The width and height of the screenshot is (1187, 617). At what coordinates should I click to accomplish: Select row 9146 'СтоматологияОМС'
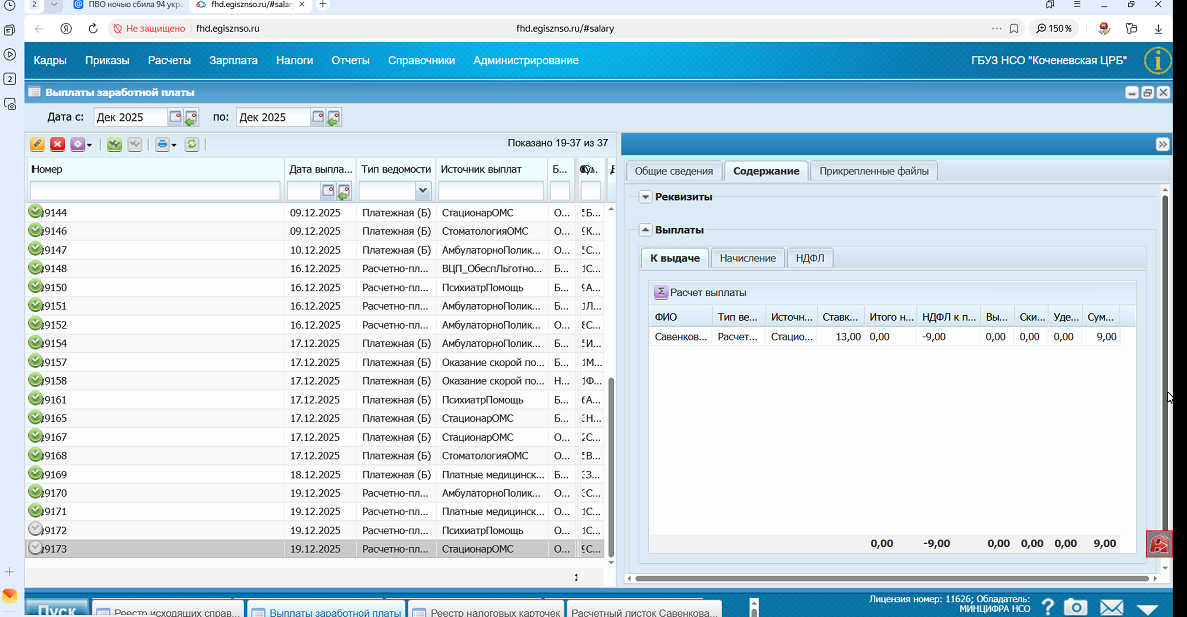pyautogui.click(x=316, y=231)
